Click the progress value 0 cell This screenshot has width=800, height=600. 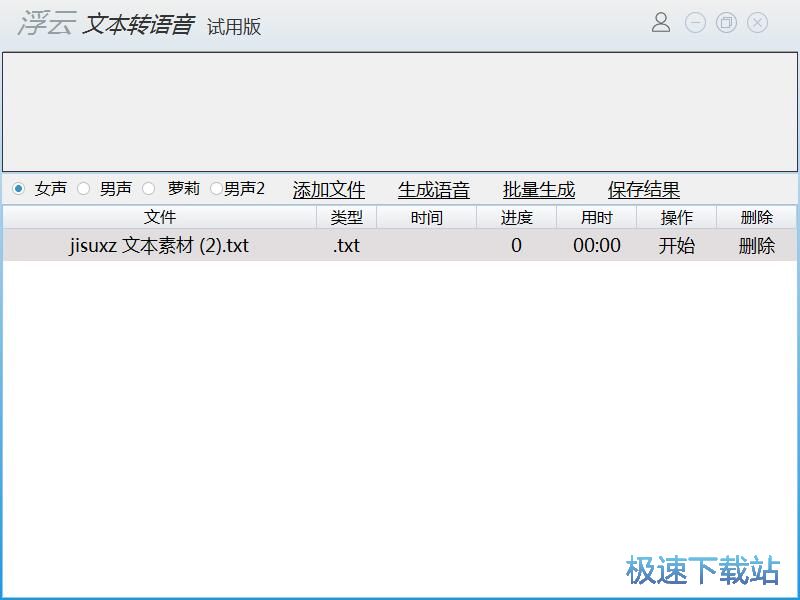click(516, 245)
